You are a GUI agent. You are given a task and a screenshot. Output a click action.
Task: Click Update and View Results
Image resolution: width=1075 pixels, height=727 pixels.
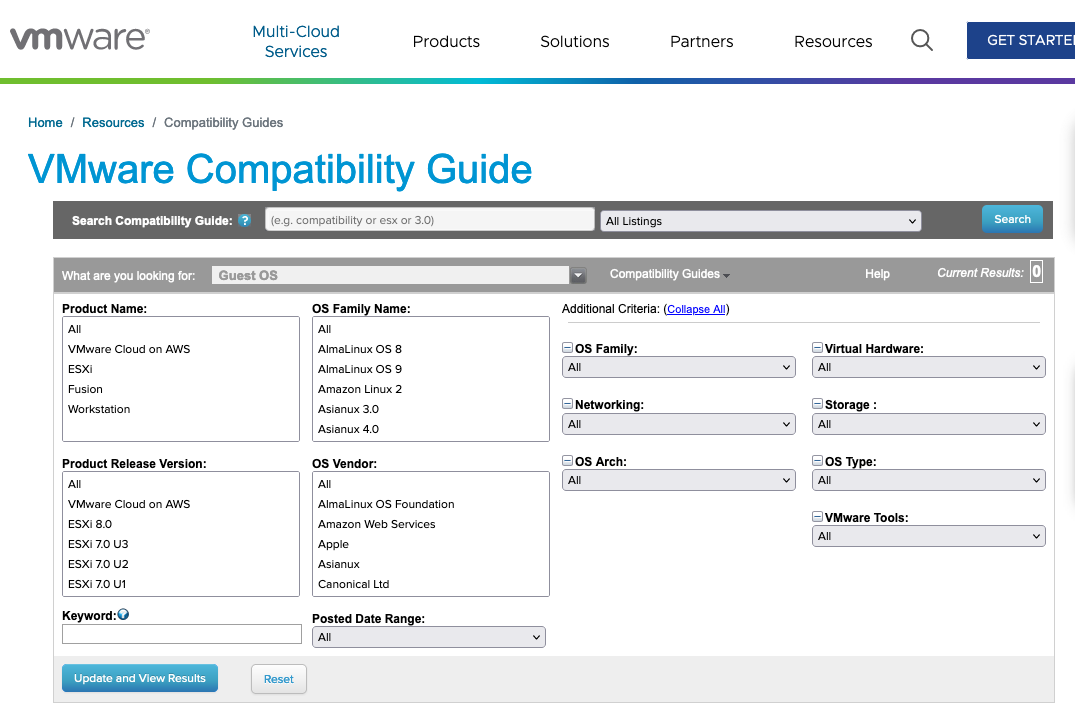click(140, 678)
